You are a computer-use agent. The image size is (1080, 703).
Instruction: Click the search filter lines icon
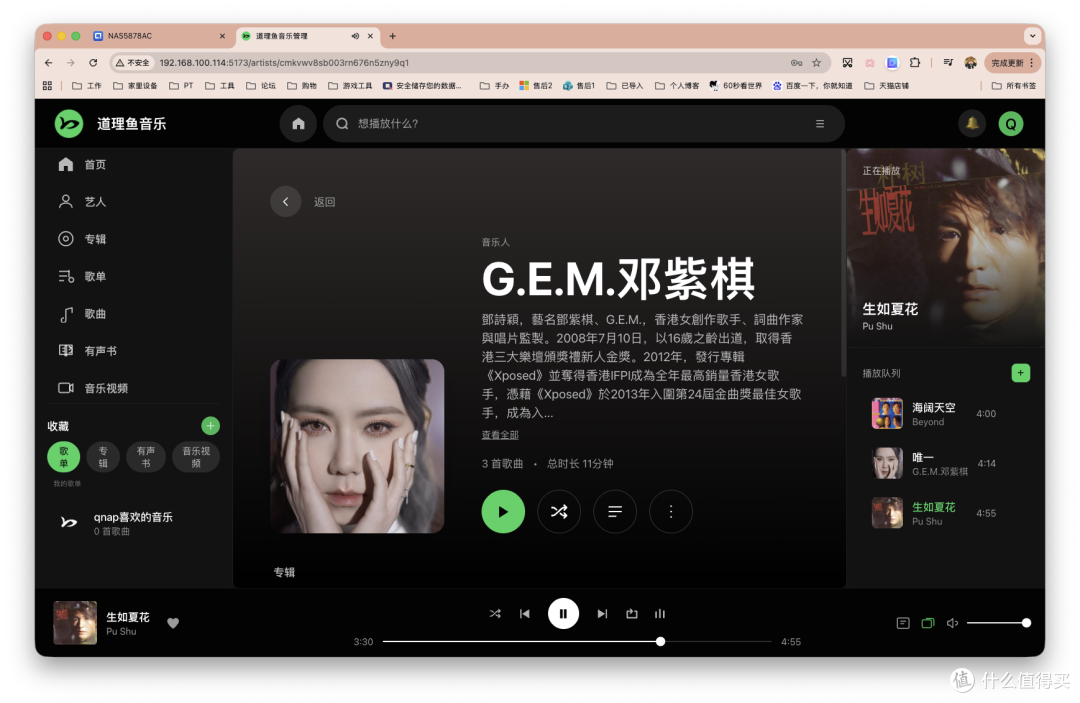point(820,124)
